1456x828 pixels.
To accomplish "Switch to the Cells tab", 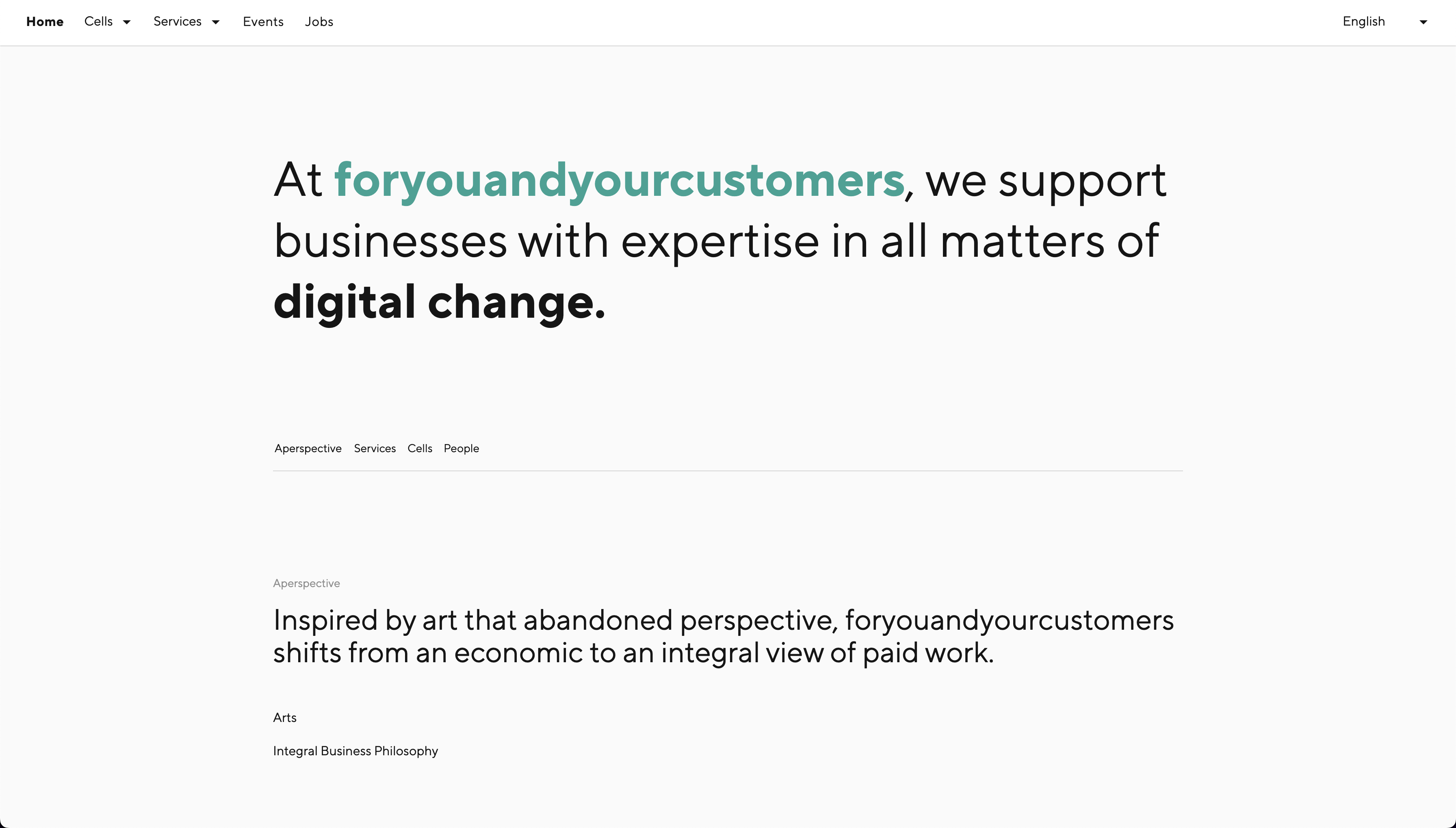I will click(420, 448).
